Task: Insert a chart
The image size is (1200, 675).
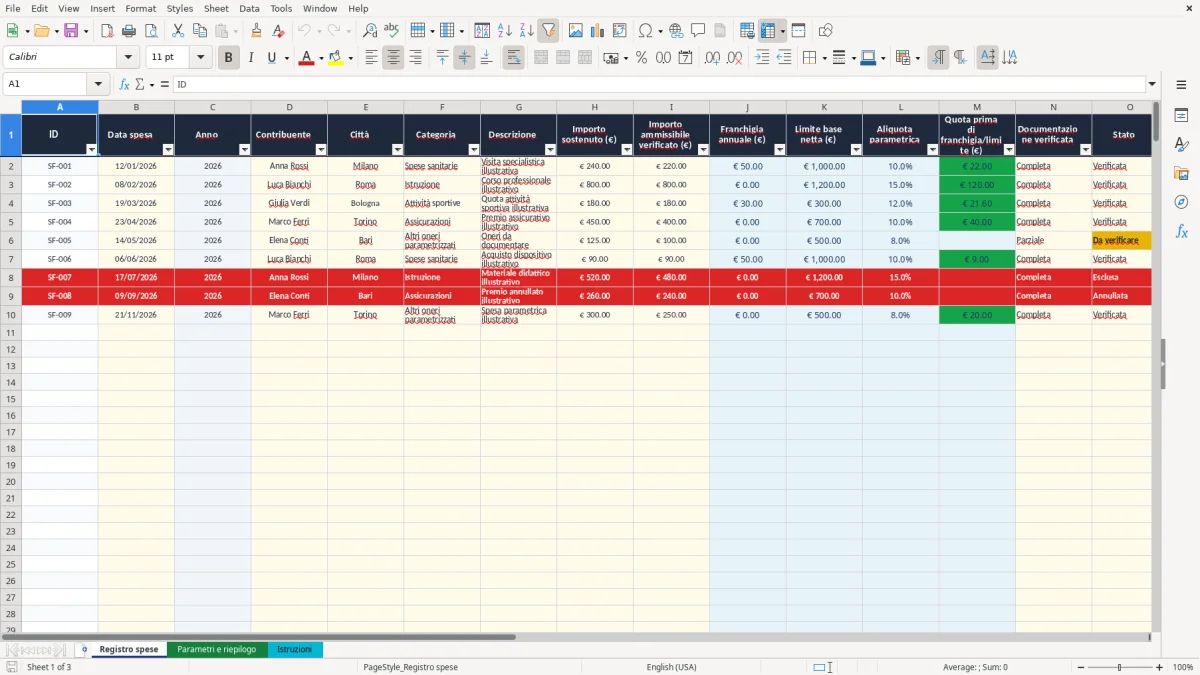Action: click(598, 31)
